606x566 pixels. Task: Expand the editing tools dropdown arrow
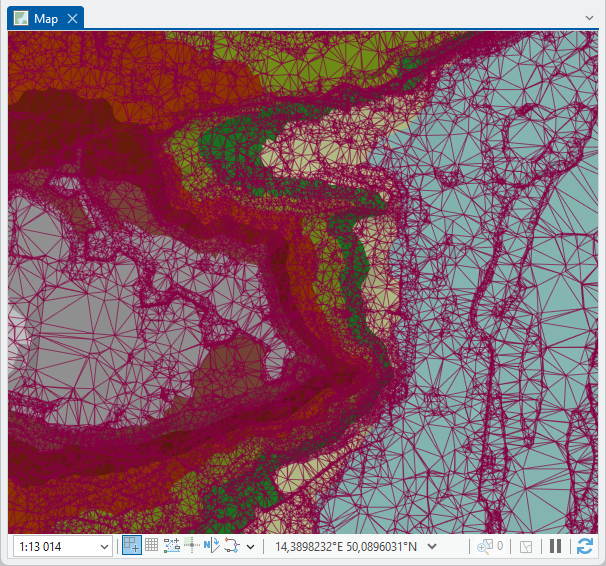(x=250, y=546)
